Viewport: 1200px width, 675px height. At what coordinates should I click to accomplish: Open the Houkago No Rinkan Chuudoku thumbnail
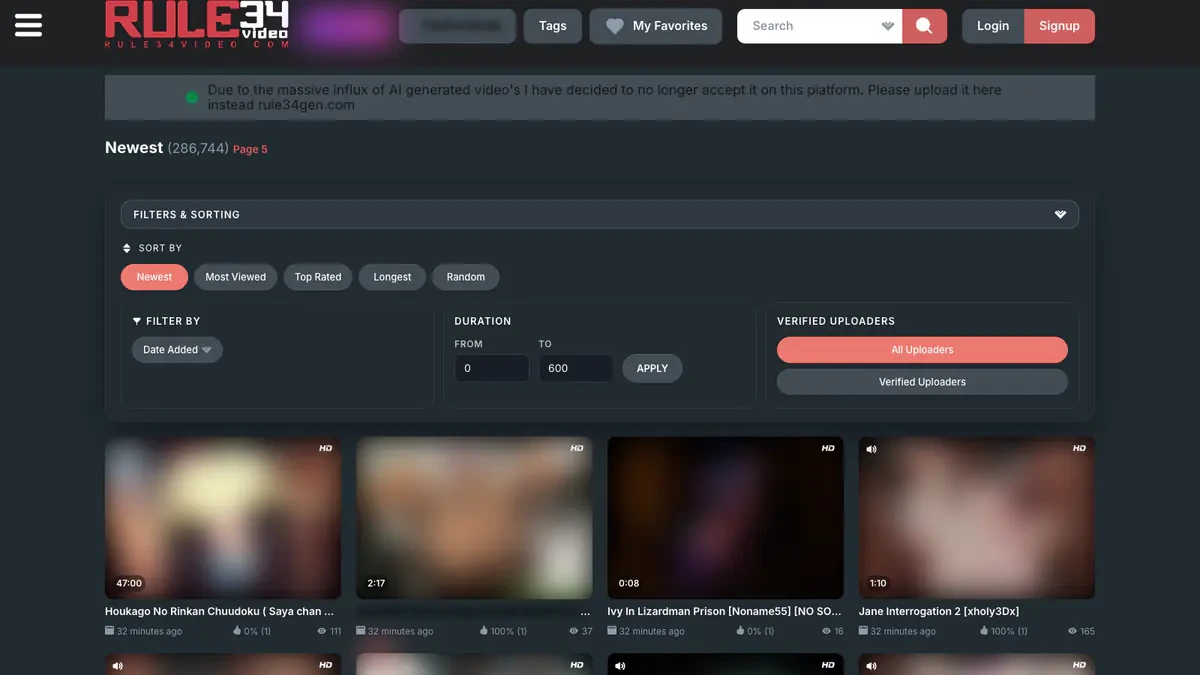click(223, 518)
